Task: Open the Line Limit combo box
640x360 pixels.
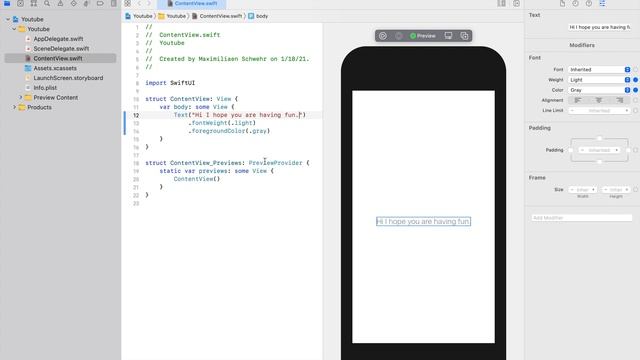Action: point(599,110)
